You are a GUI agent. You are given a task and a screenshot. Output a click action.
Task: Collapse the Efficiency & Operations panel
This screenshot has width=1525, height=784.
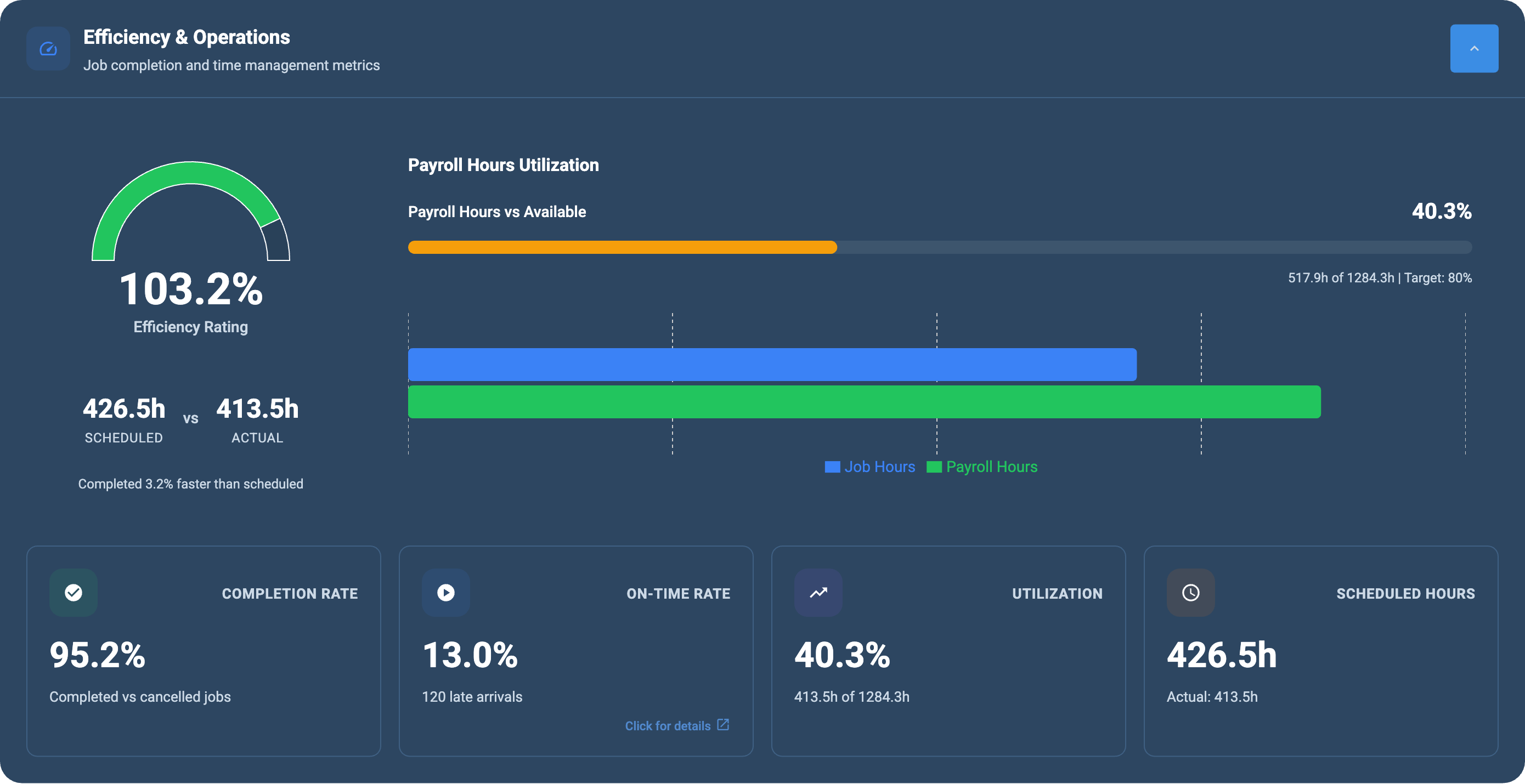[x=1473, y=48]
